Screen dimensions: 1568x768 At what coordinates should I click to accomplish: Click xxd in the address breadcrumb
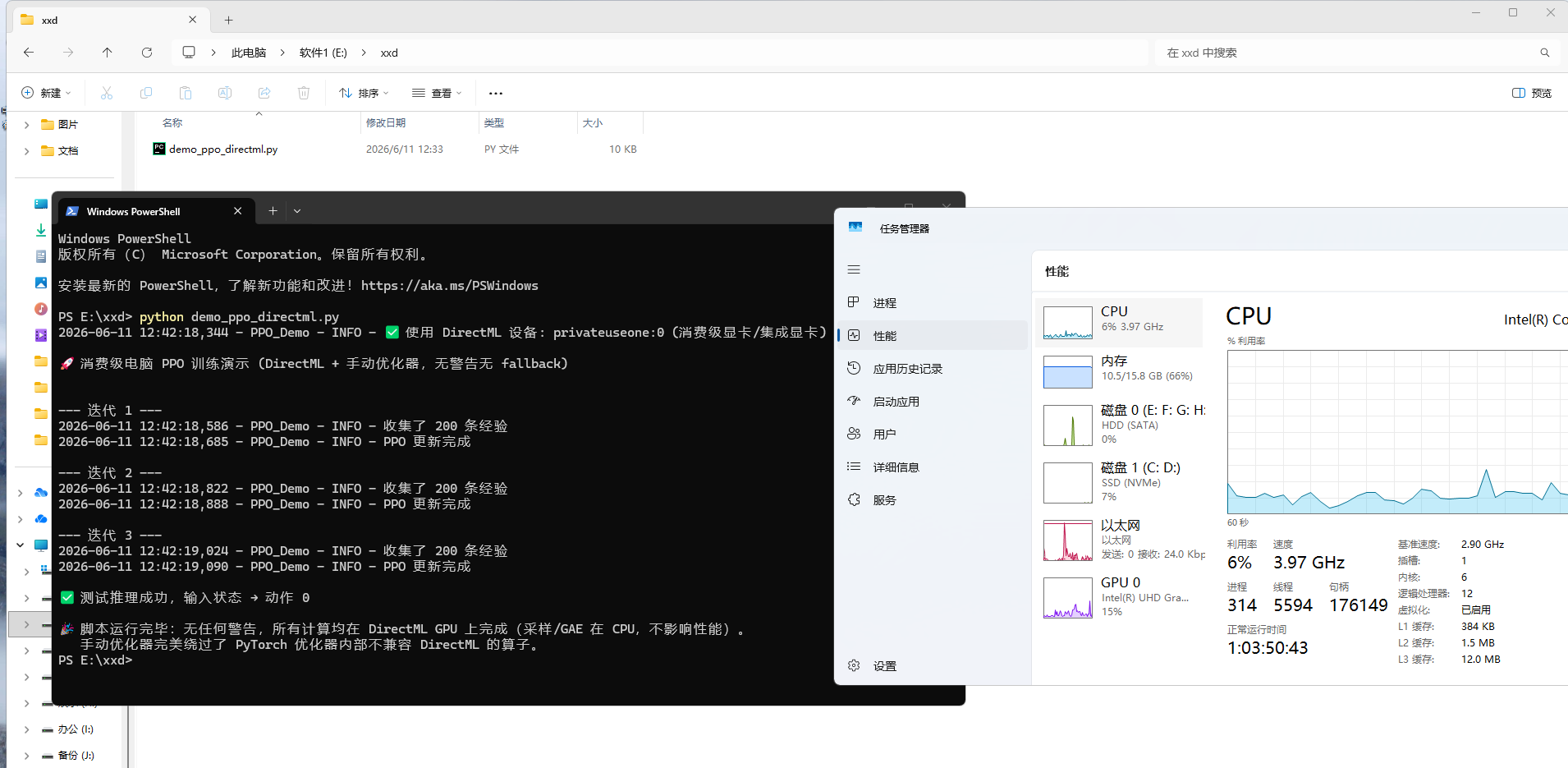(x=389, y=53)
